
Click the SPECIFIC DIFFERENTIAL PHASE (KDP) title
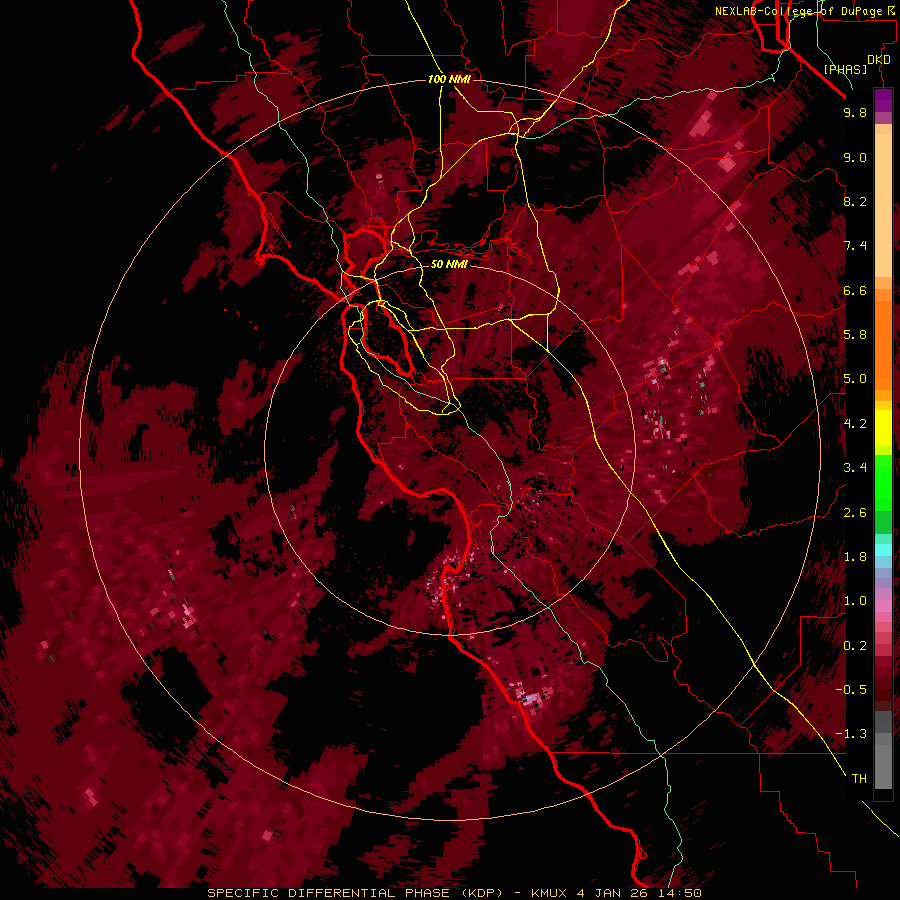click(x=355, y=893)
